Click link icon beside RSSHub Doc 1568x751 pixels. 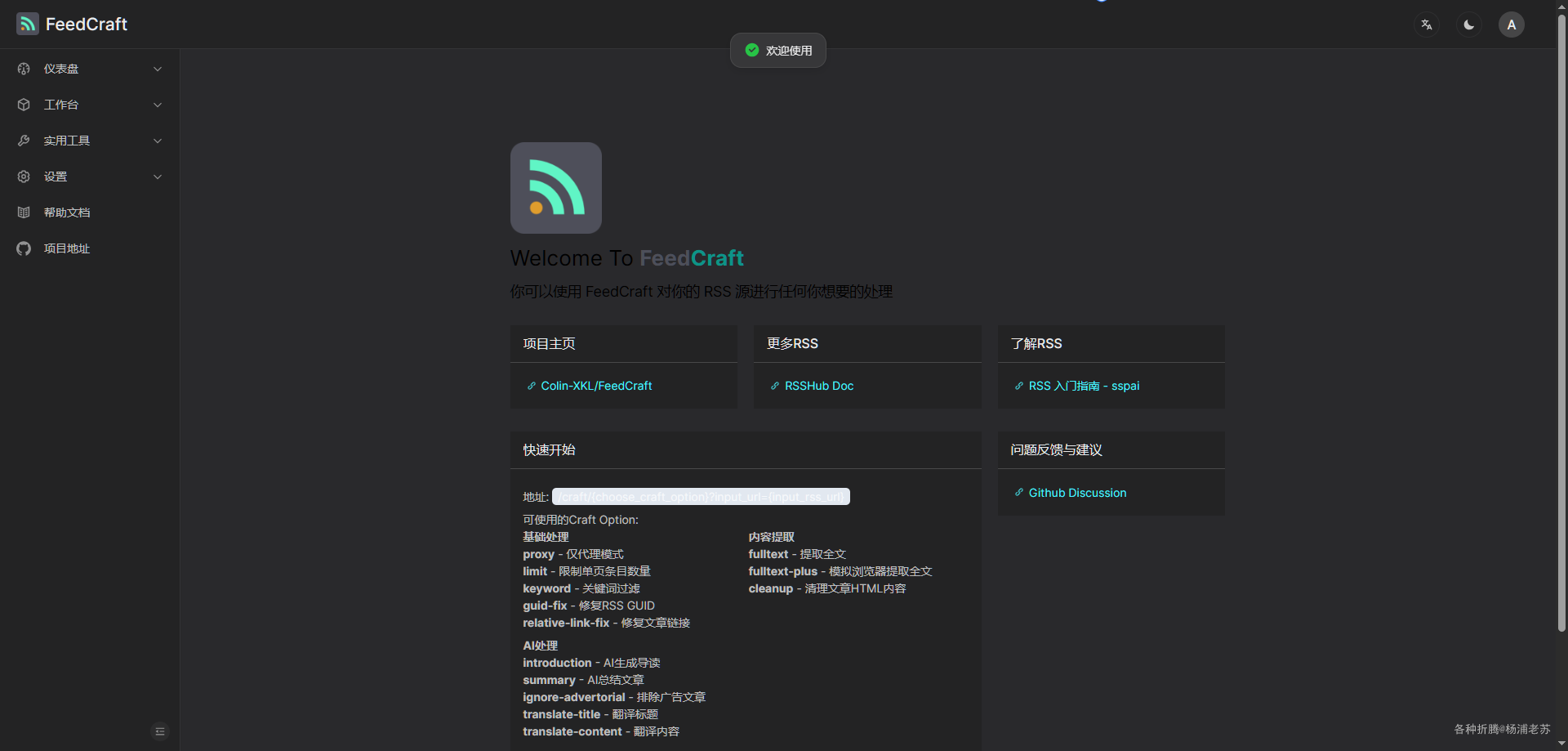(775, 386)
